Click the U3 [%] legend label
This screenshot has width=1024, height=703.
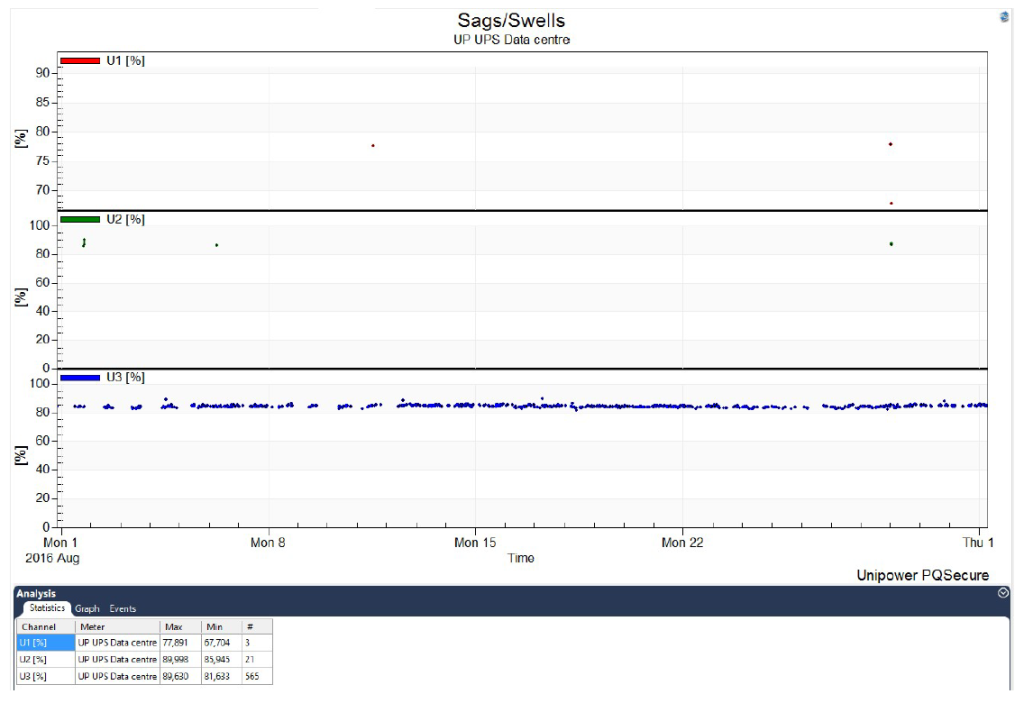pos(125,378)
